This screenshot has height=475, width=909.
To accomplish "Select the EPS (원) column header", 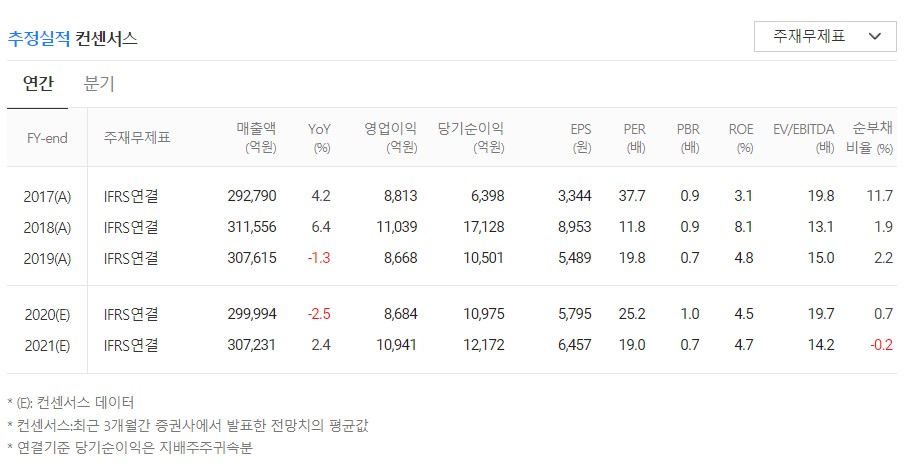I will 580,137.
